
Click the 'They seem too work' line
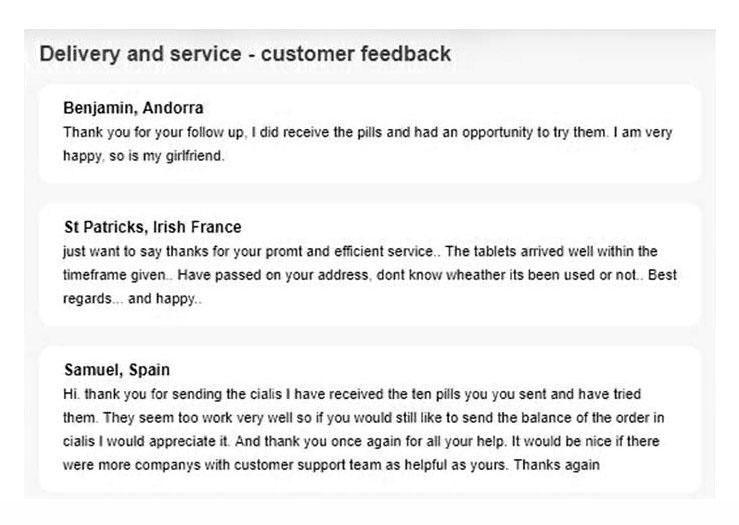[x=364, y=418]
